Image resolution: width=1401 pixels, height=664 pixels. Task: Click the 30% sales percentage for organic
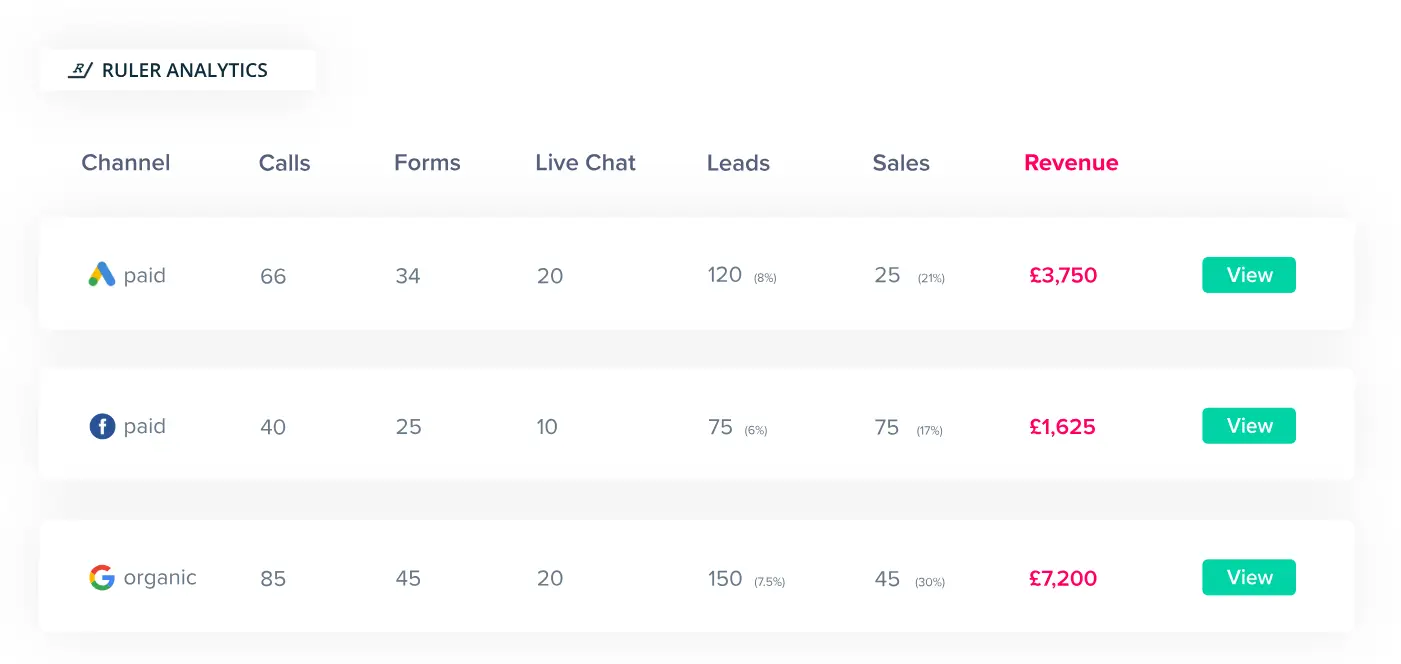pyautogui.click(x=931, y=580)
